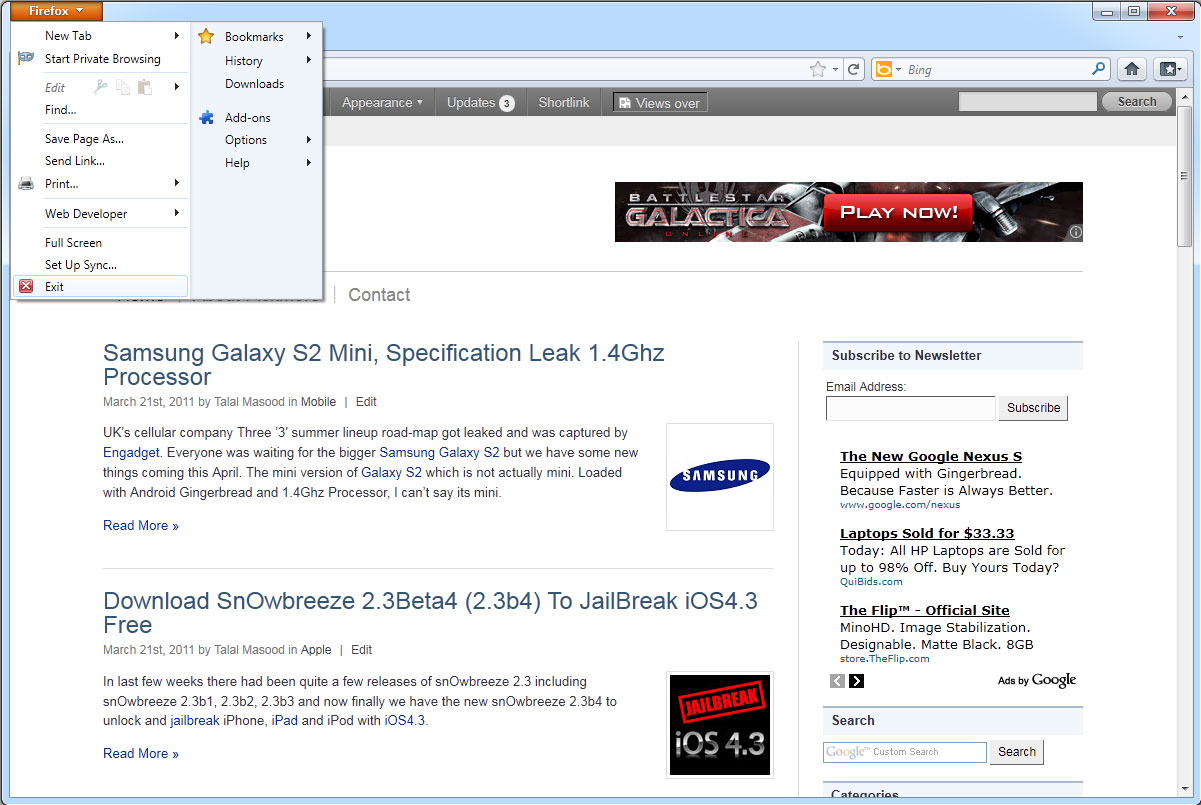Click the admin bar Search button
1201x805 pixels.
click(1137, 101)
